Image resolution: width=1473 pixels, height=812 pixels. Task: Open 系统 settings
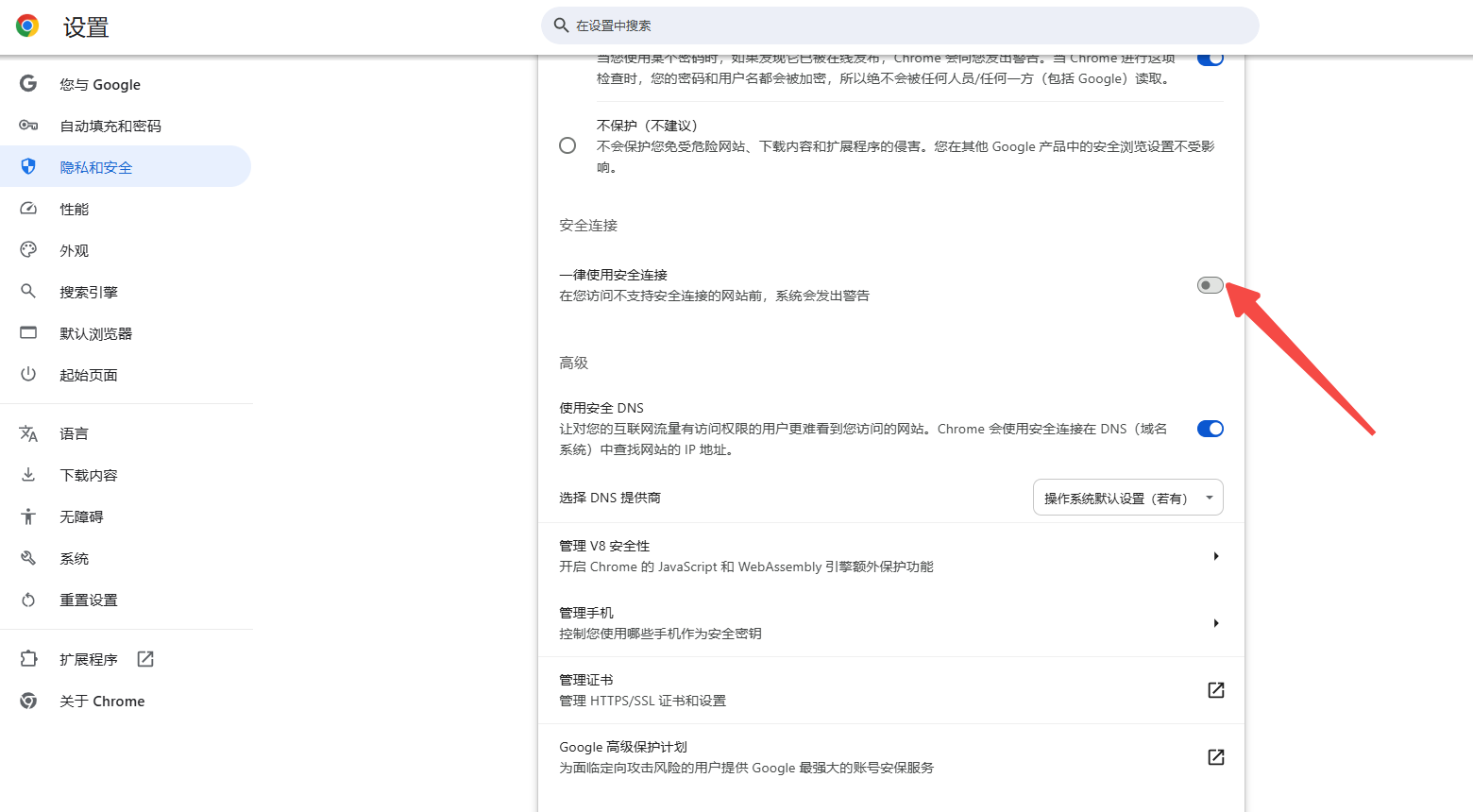(x=126, y=558)
